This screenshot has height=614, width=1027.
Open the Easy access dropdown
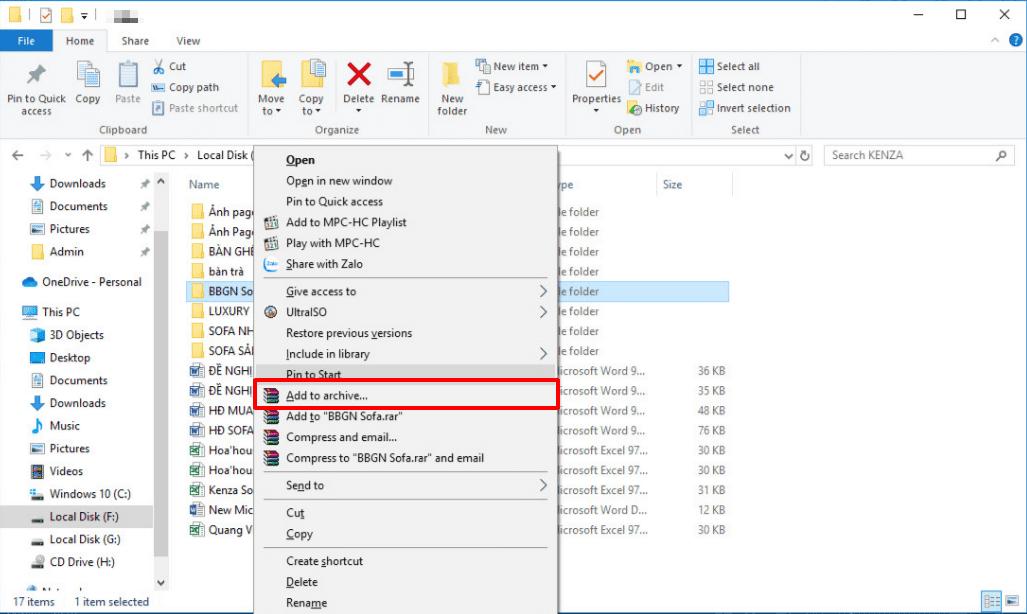coord(516,87)
